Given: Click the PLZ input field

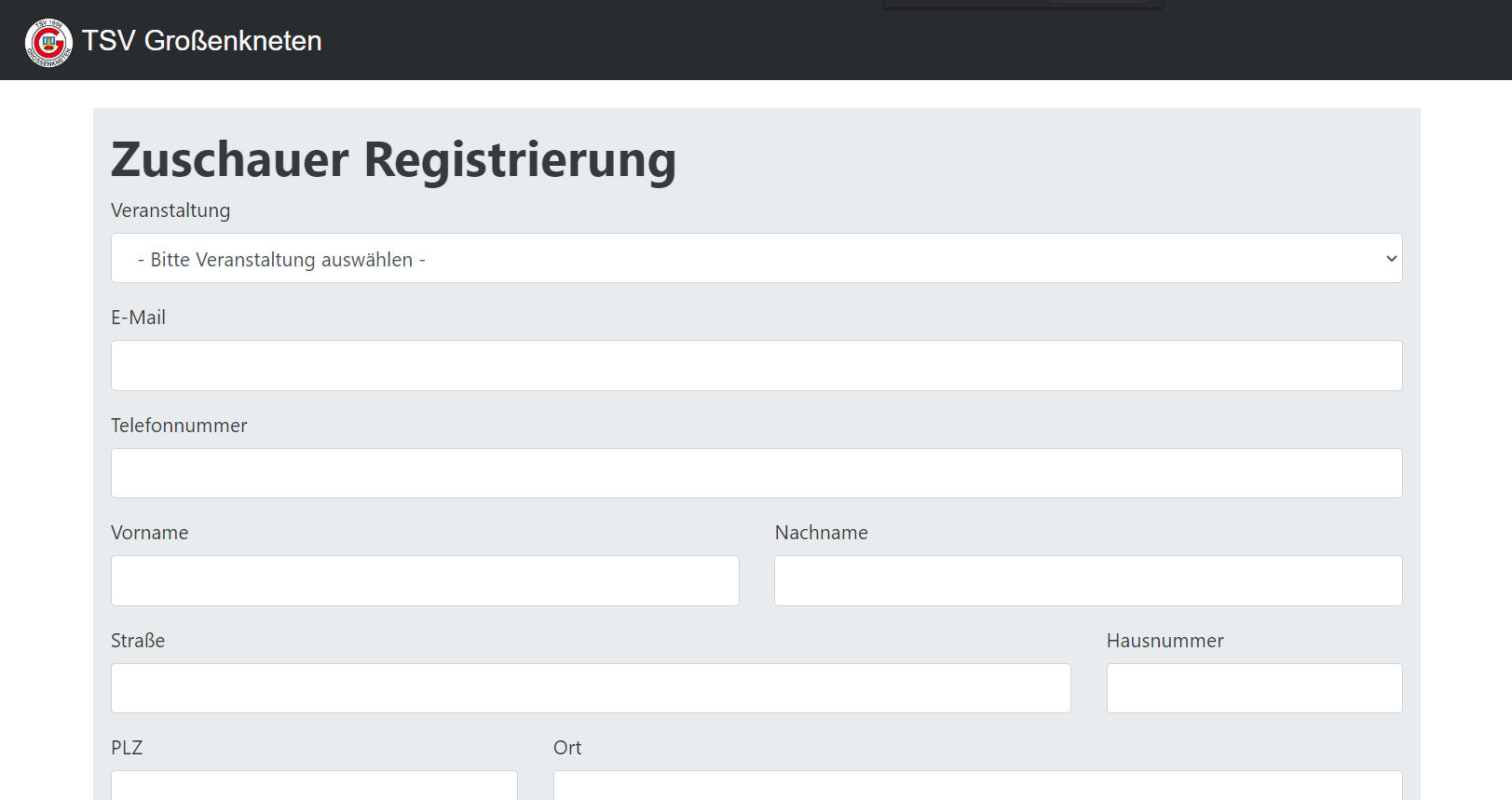Looking at the screenshot, I should point(314,786).
